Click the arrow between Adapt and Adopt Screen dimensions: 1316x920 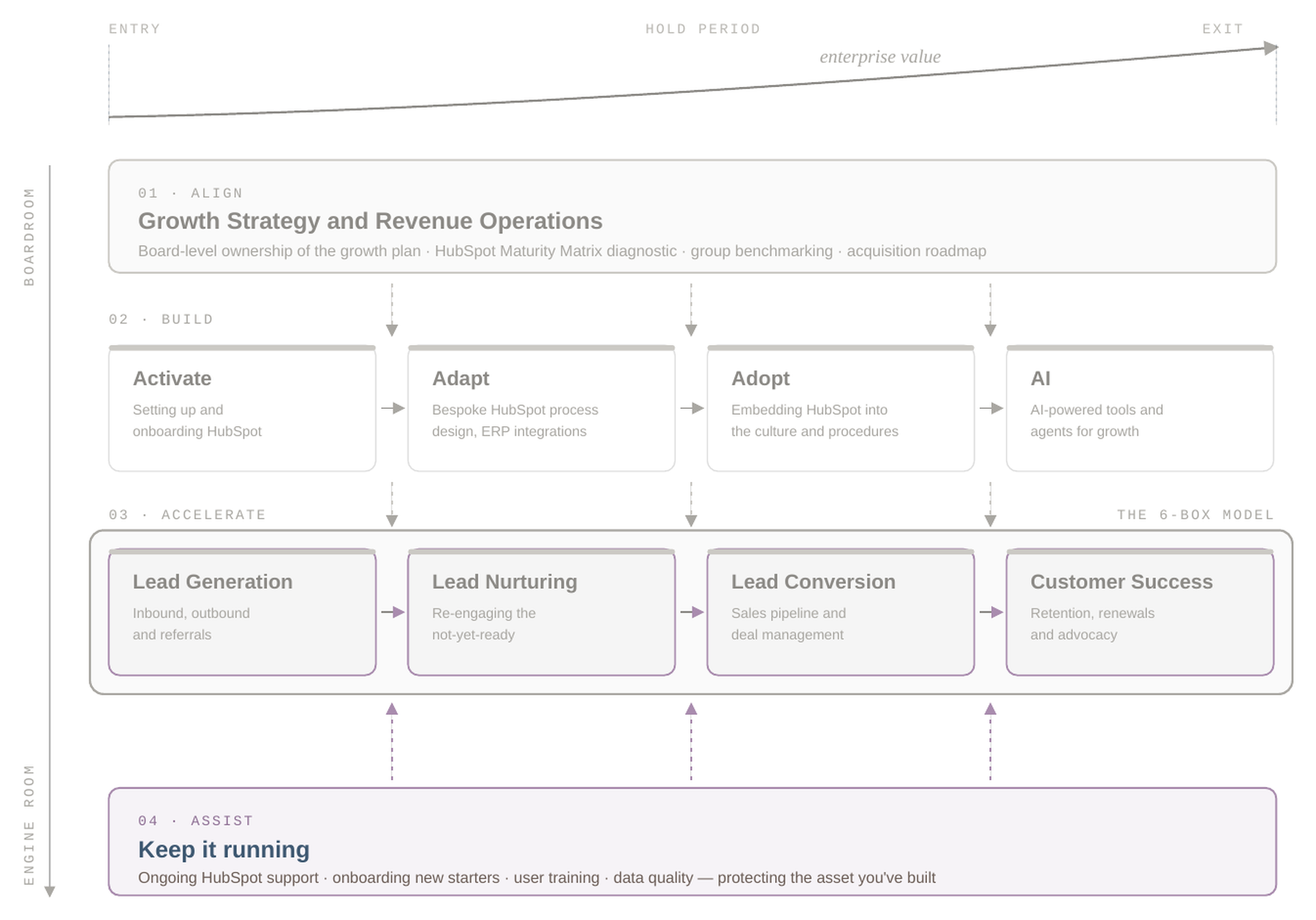(692, 408)
